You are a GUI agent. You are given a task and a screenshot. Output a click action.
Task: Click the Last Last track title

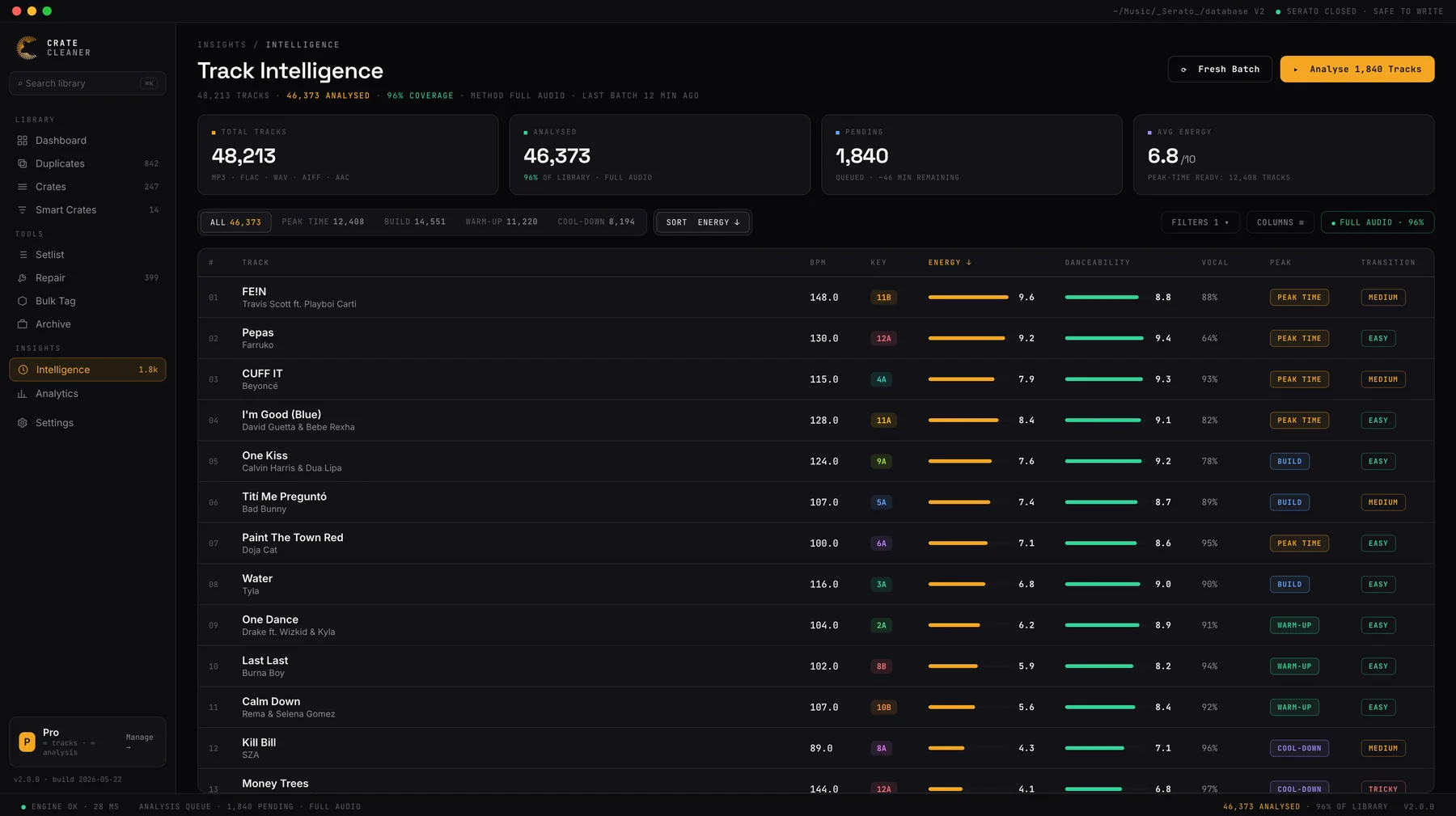click(x=265, y=661)
